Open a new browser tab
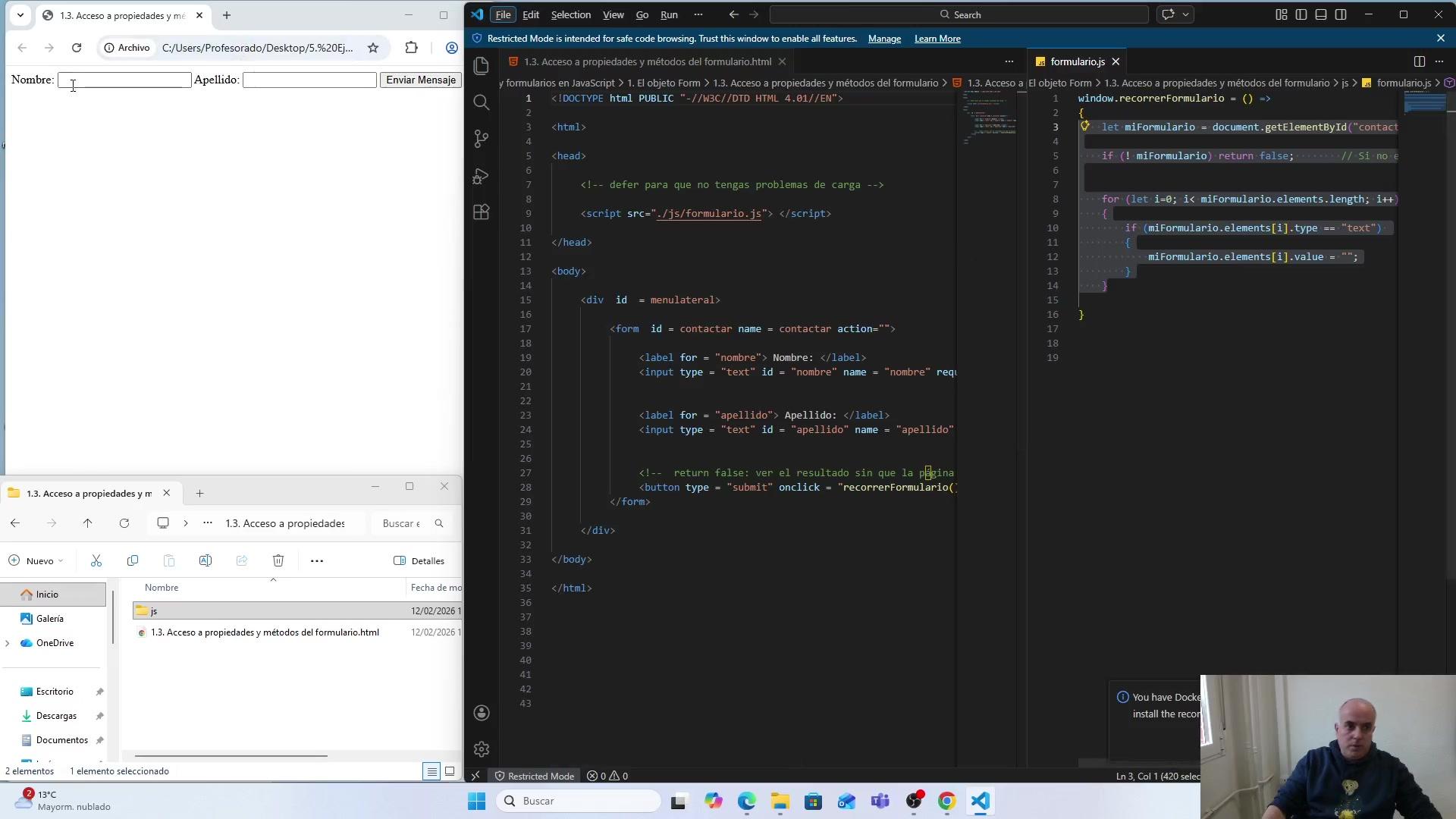Viewport: 1456px width, 819px height. pyautogui.click(x=227, y=15)
